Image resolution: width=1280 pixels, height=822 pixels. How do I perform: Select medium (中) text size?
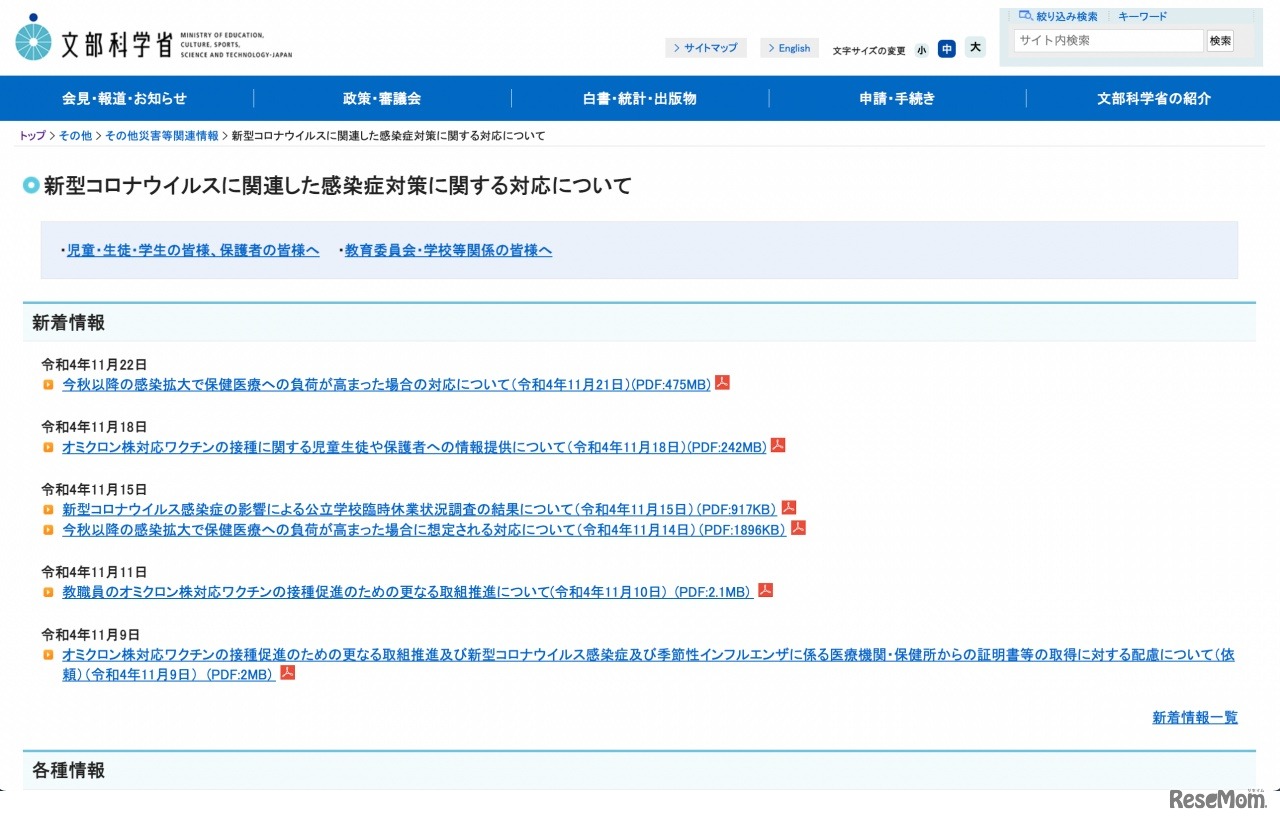(x=946, y=48)
